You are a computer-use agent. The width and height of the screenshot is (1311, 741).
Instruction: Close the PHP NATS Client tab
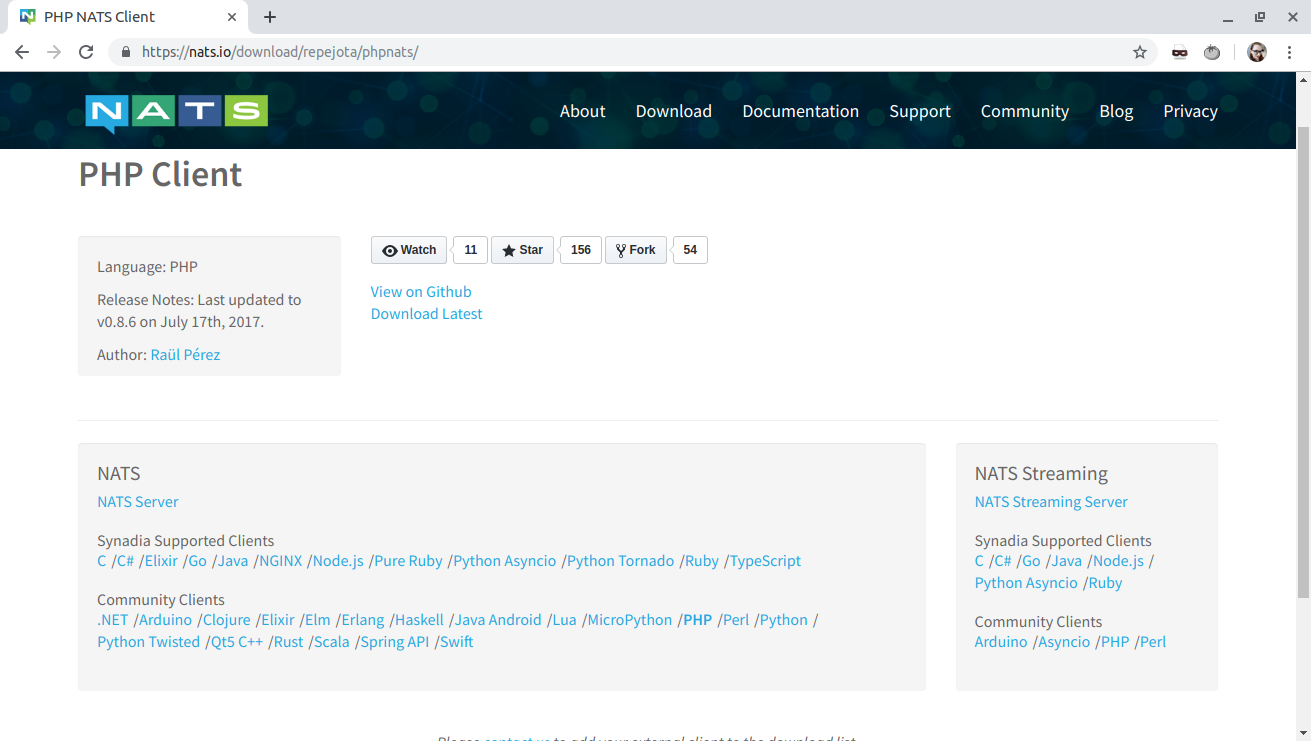[x=232, y=17]
